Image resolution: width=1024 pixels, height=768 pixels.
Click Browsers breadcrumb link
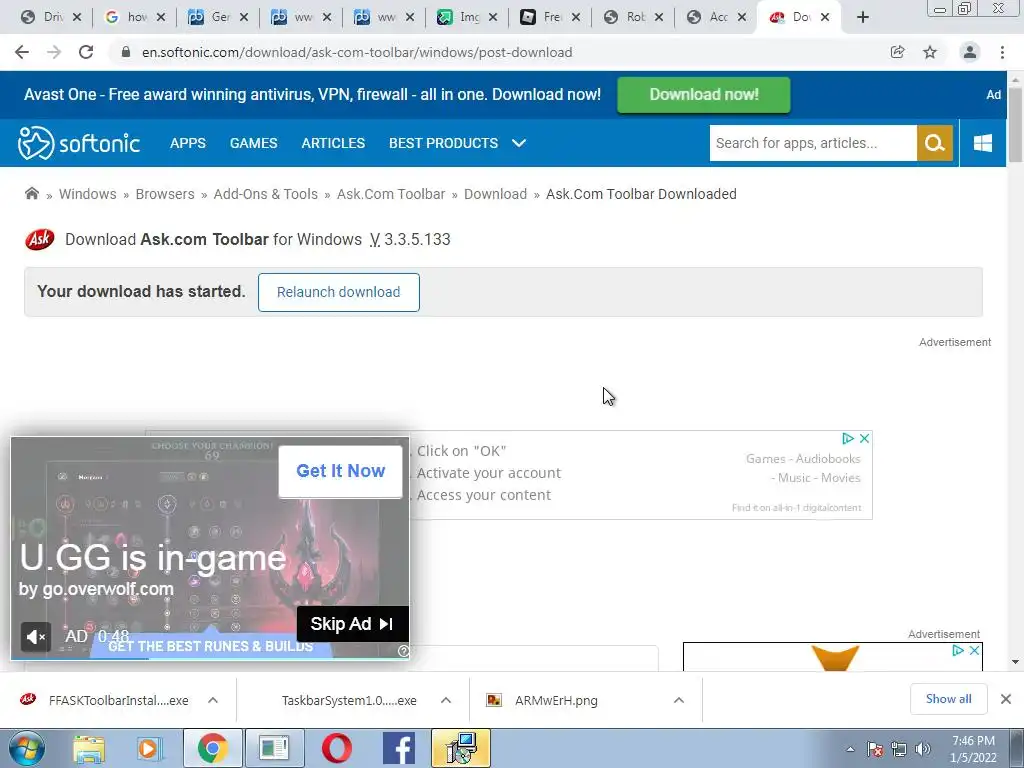click(x=165, y=194)
